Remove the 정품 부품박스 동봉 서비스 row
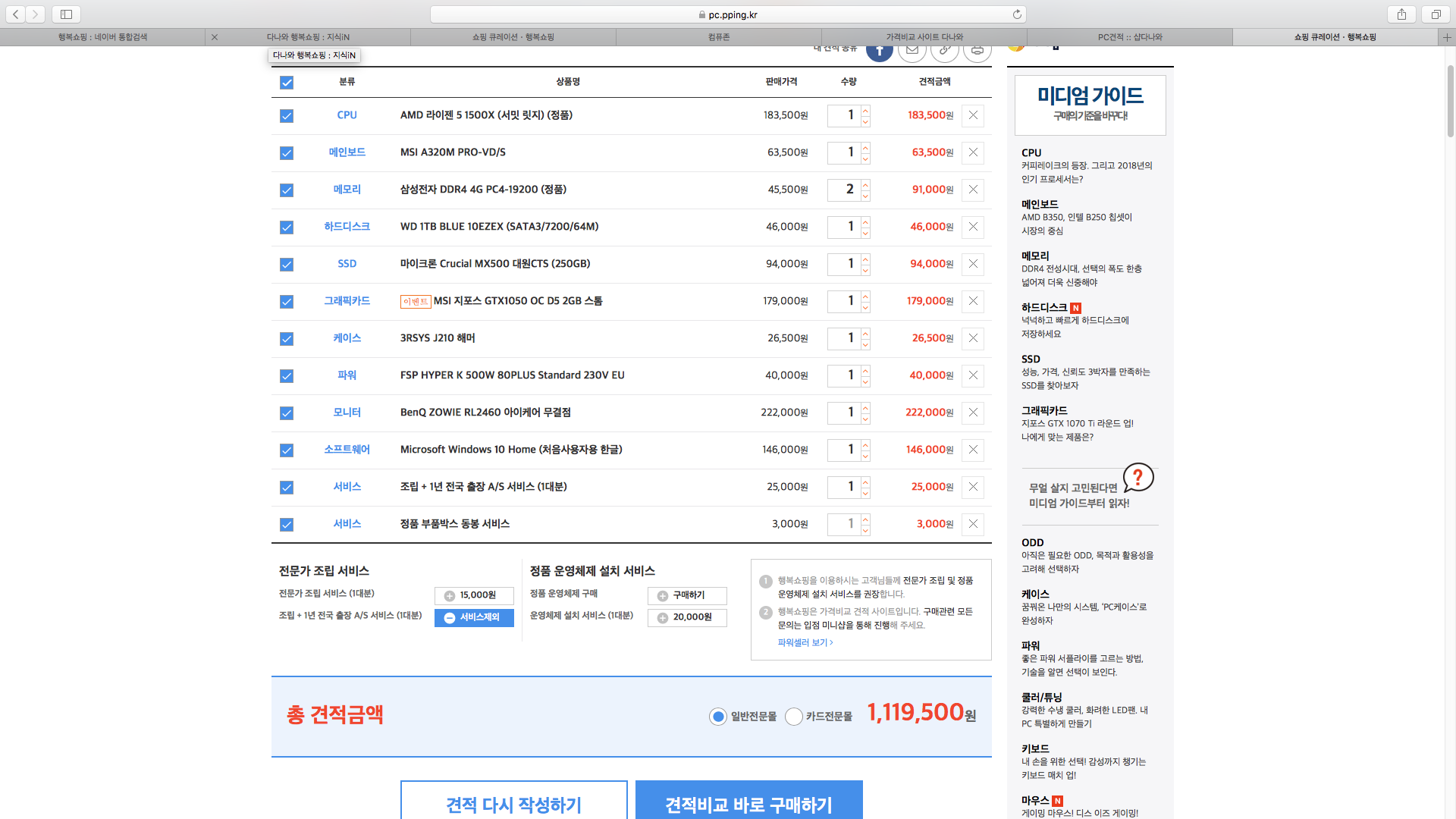 pyautogui.click(x=973, y=524)
